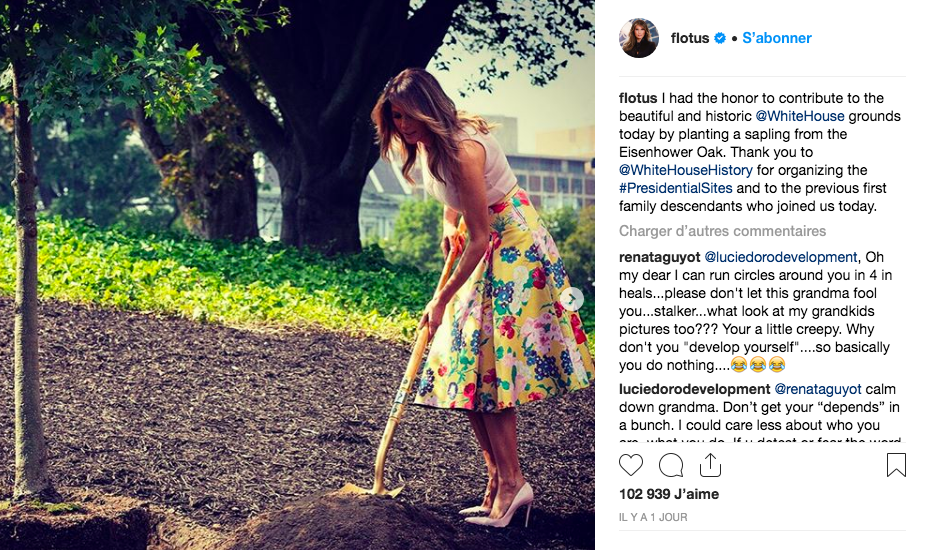Expand older comments via Charger d'autres commentaires

click(722, 231)
